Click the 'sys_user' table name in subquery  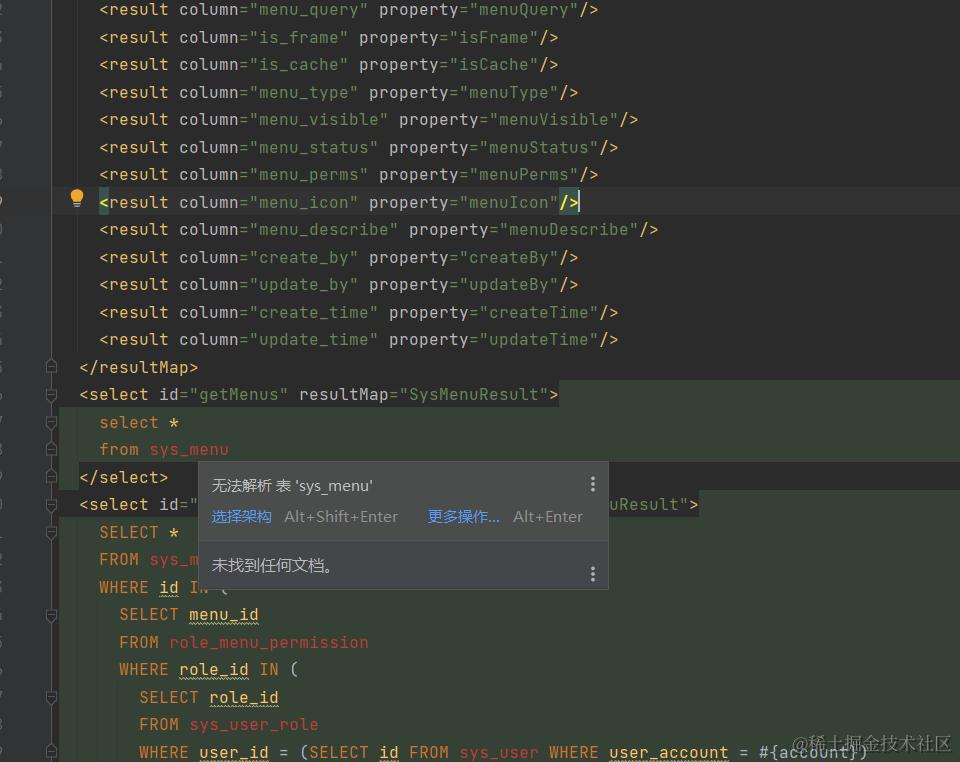coord(499,752)
